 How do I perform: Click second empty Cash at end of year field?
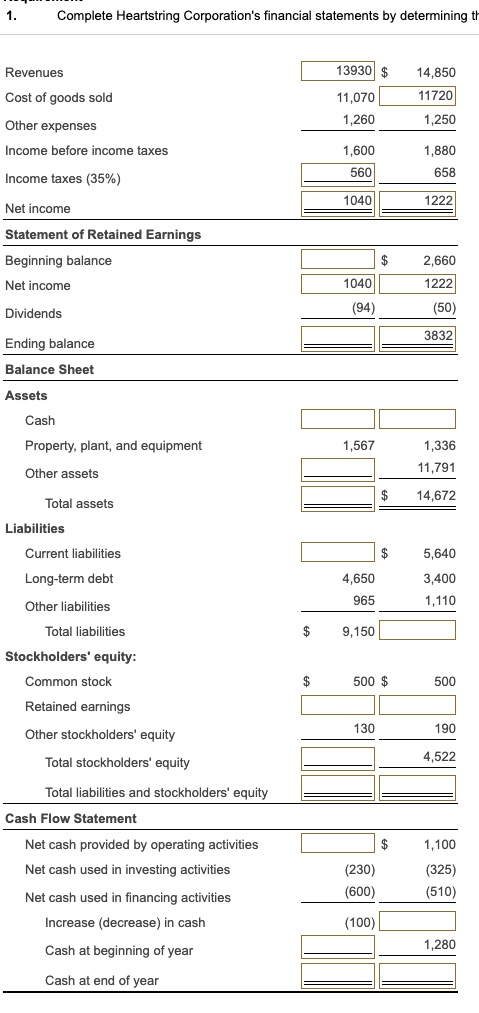click(x=418, y=974)
